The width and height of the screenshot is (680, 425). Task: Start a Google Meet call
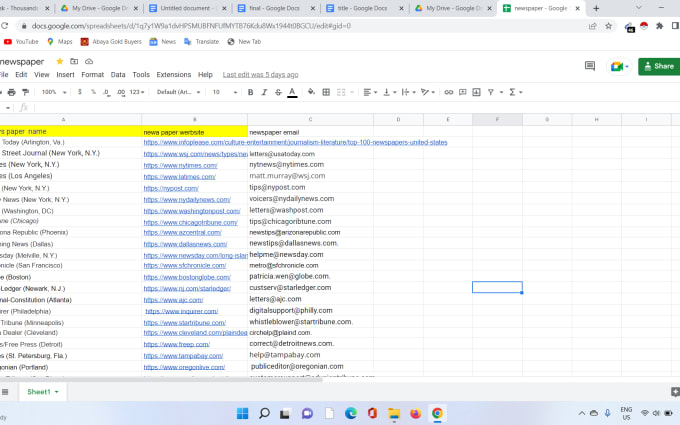619,66
